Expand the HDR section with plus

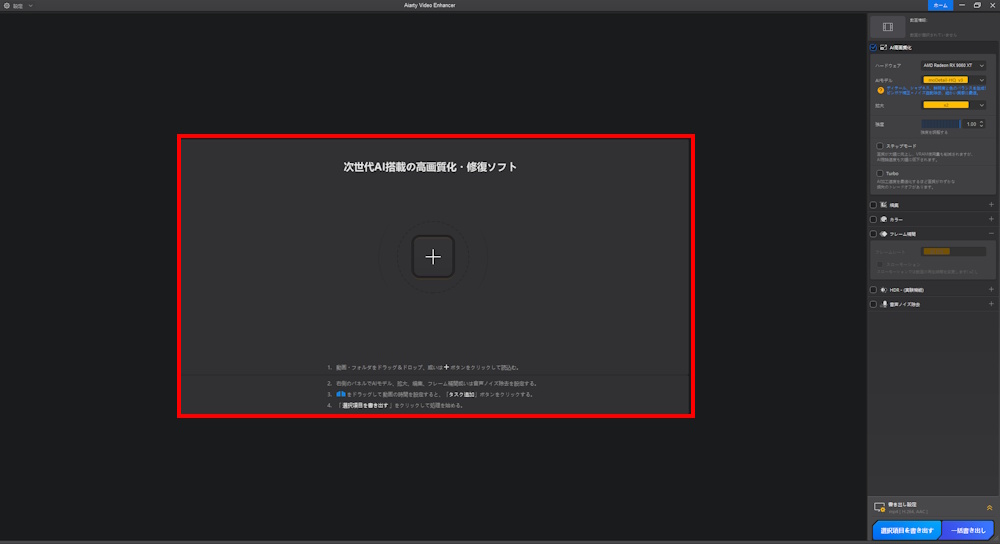pyautogui.click(x=991, y=290)
